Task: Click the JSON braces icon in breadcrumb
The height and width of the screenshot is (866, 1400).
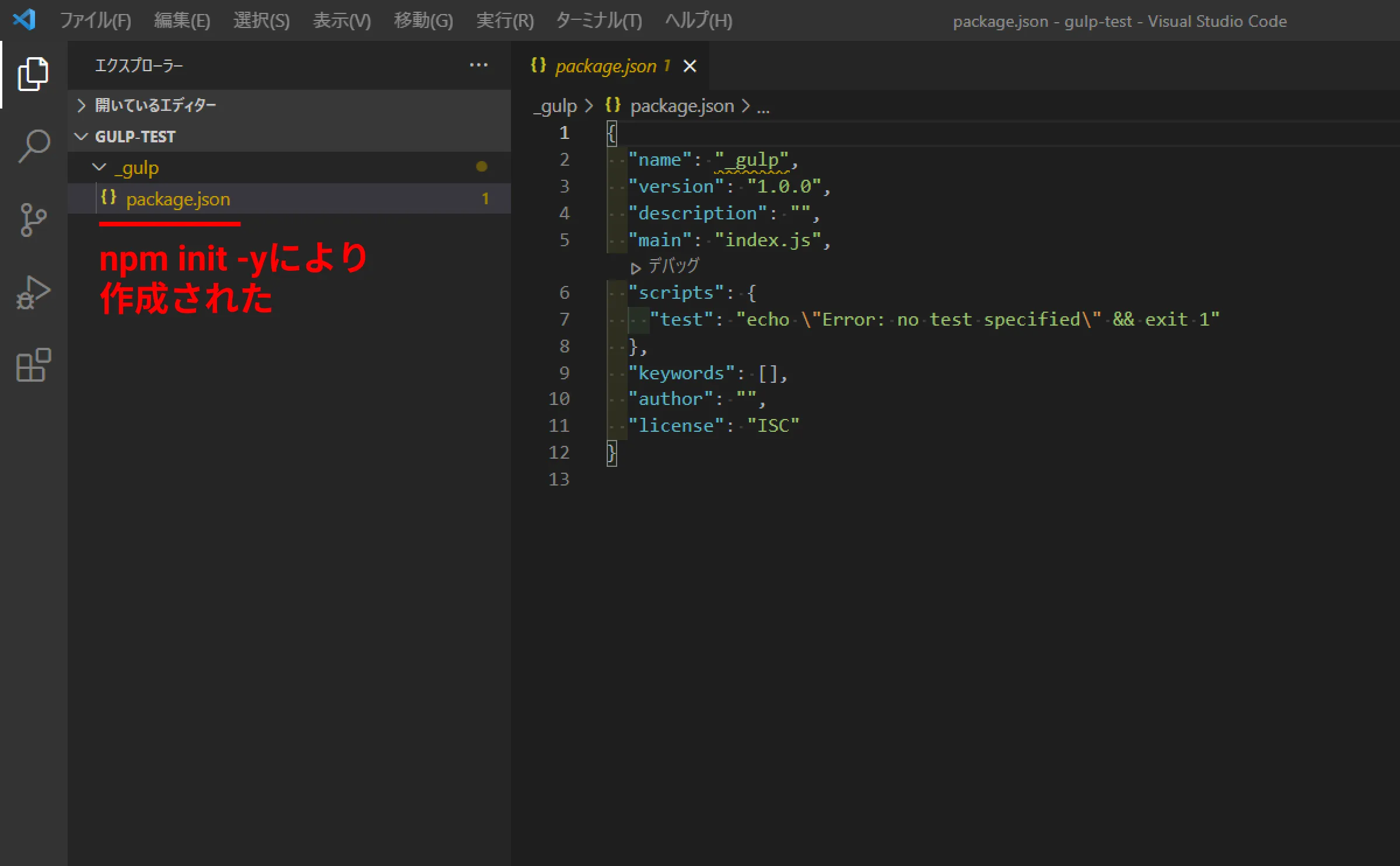Action: point(612,105)
